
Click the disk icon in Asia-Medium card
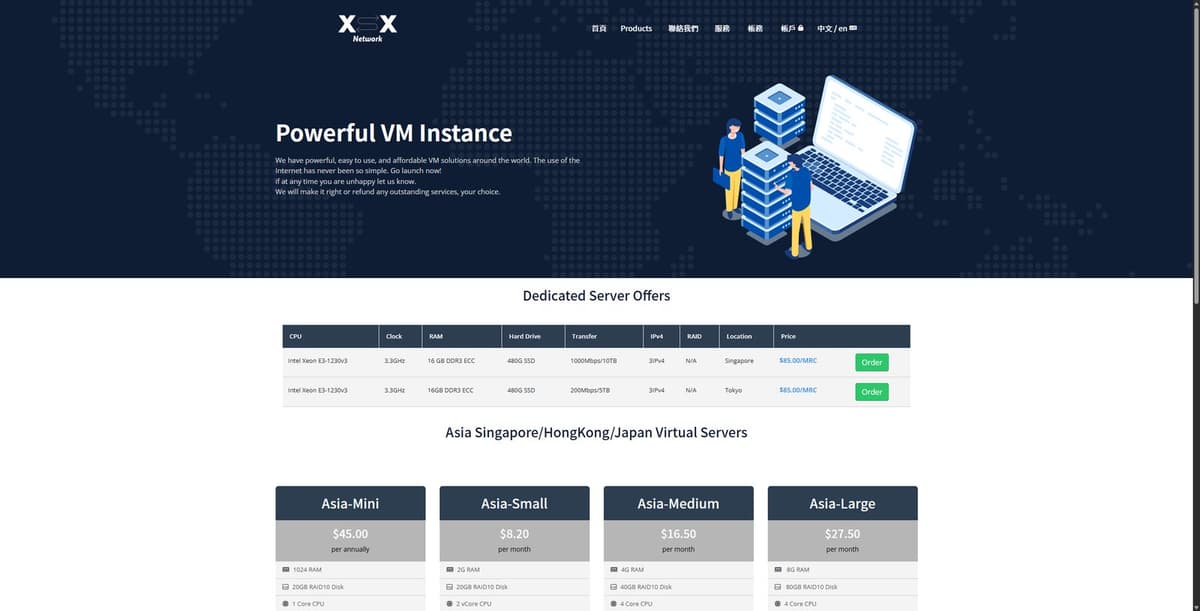[x=614, y=587]
